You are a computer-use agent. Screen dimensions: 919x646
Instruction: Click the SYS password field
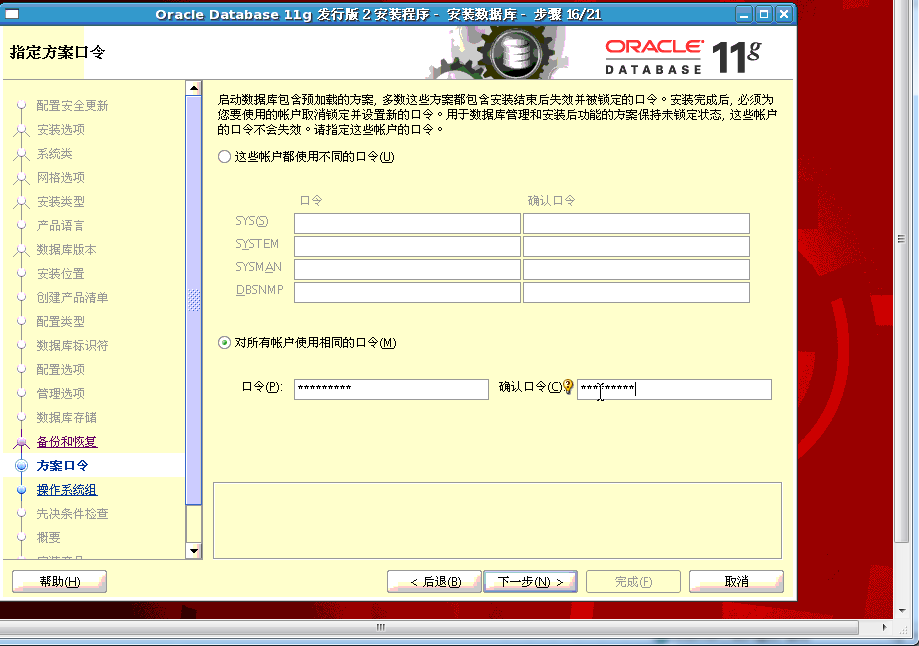click(x=407, y=223)
